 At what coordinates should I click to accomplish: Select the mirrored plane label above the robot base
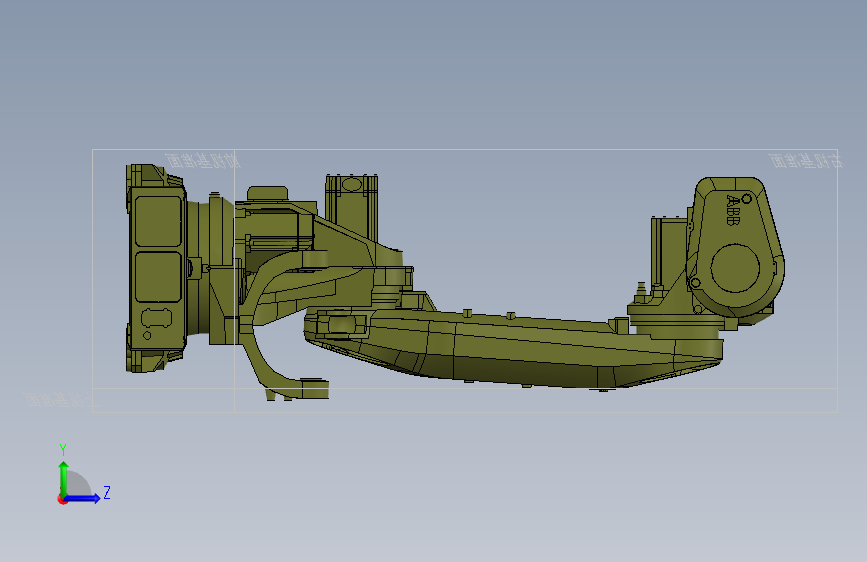click(203, 160)
